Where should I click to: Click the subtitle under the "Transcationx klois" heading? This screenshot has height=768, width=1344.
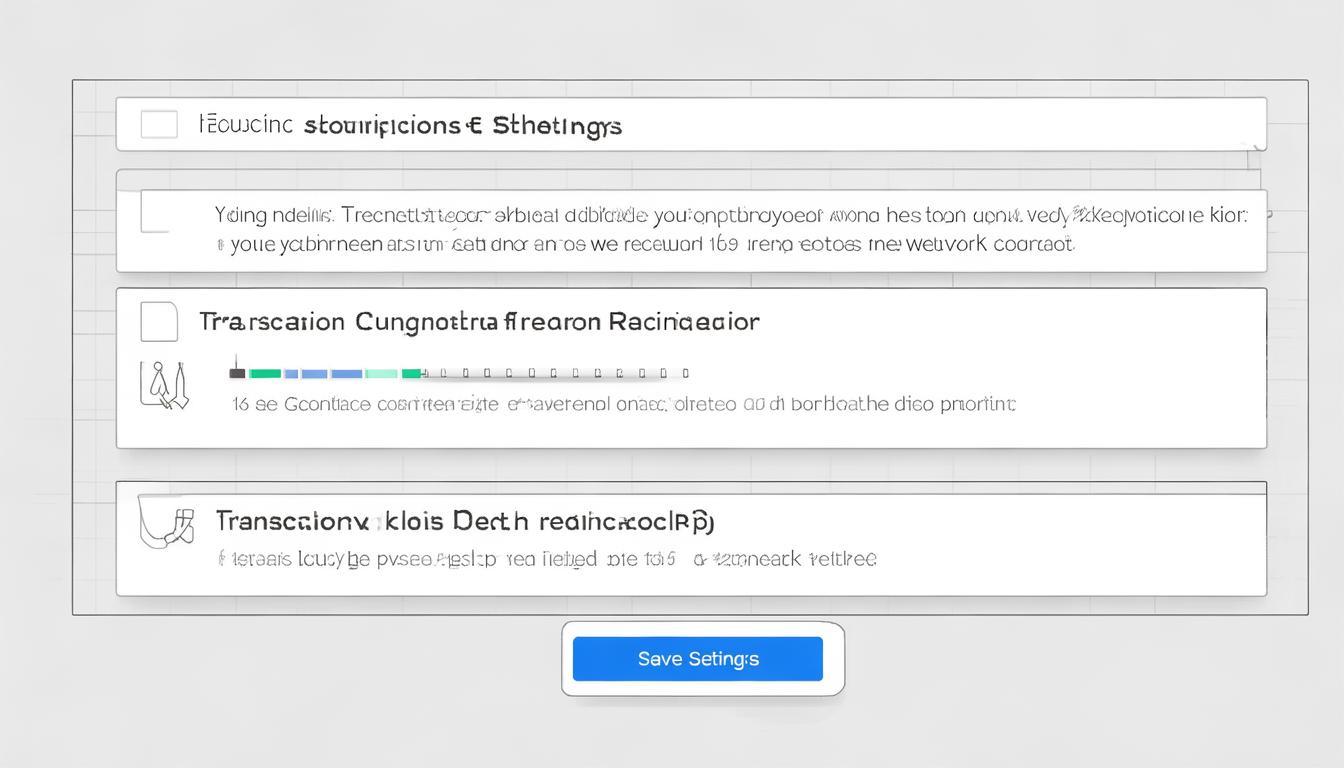point(547,559)
